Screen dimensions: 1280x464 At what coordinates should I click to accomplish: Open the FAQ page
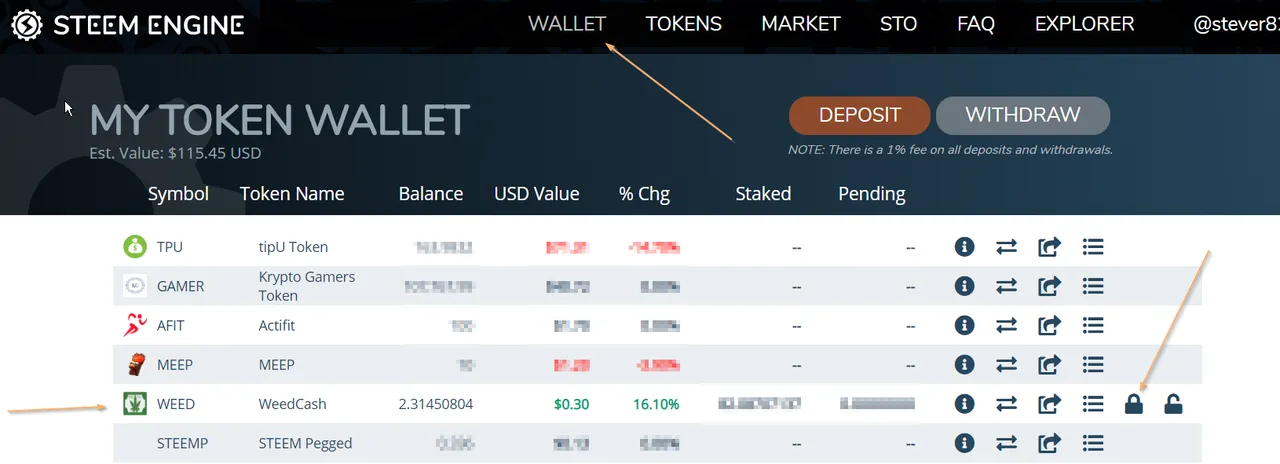pyautogui.click(x=976, y=24)
